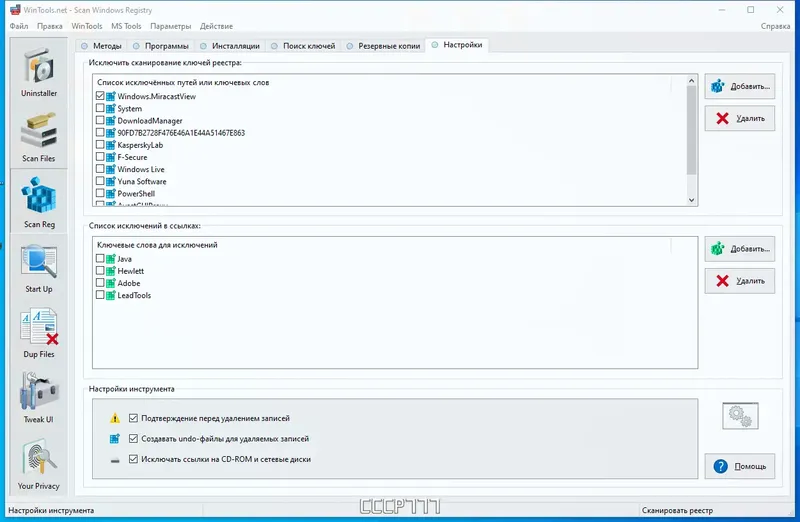
Task: Click registry icon beside KasperskyLab
Action: click(111, 145)
